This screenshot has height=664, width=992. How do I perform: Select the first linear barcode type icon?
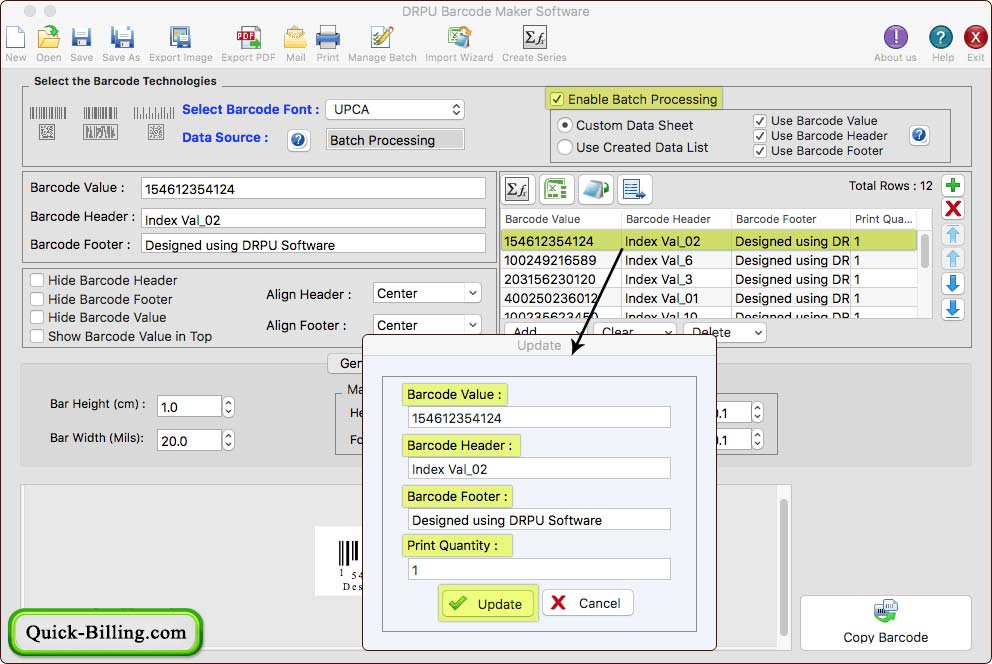coord(47,113)
